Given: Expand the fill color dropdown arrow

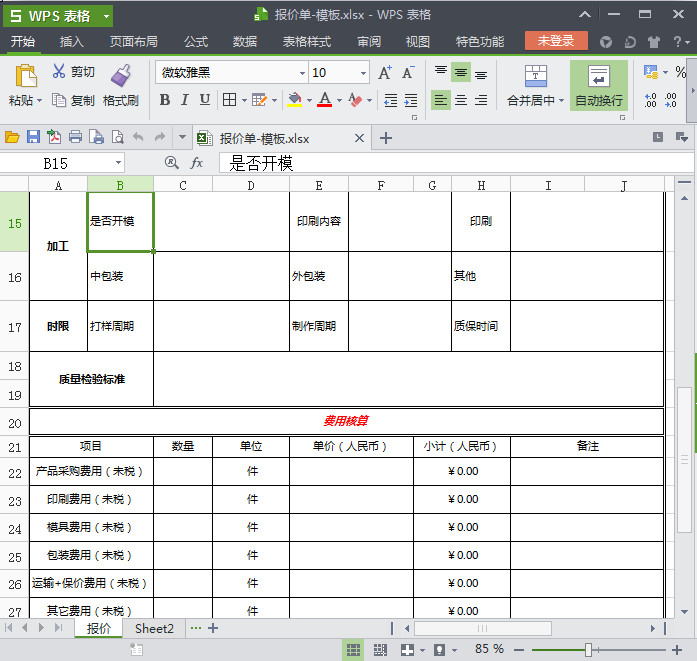Looking at the screenshot, I should (309, 100).
